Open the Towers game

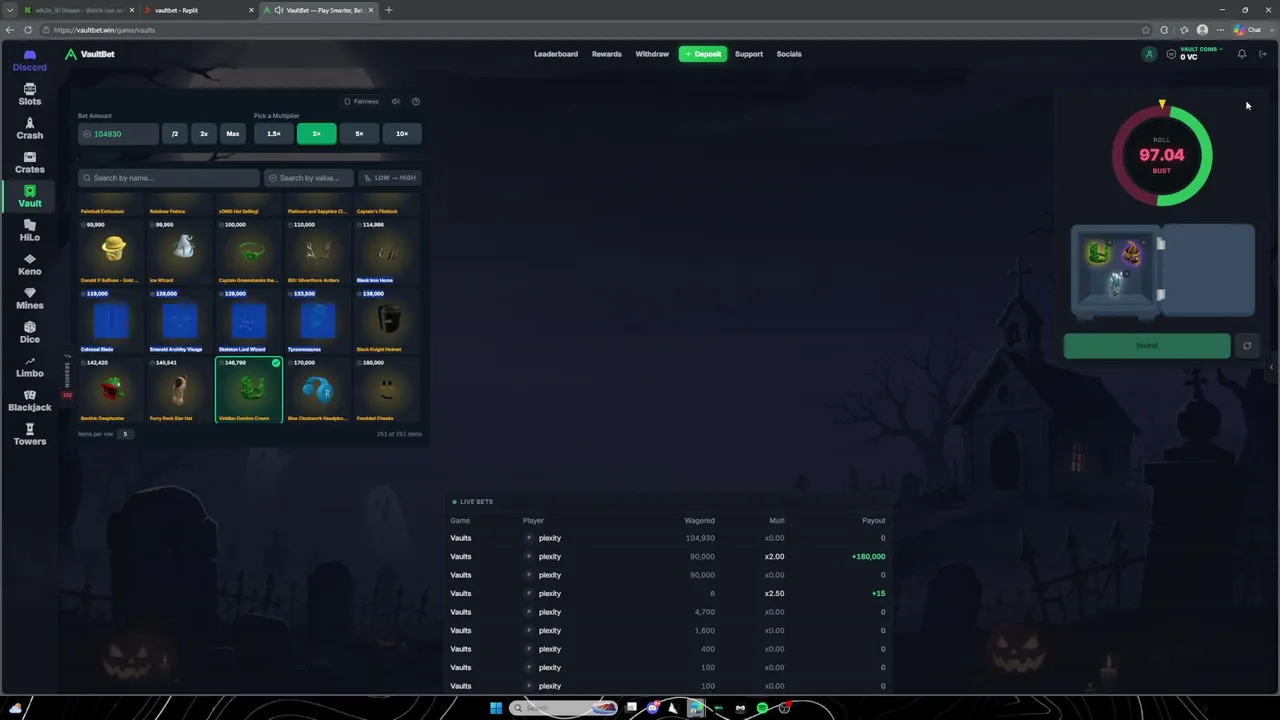coord(30,434)
